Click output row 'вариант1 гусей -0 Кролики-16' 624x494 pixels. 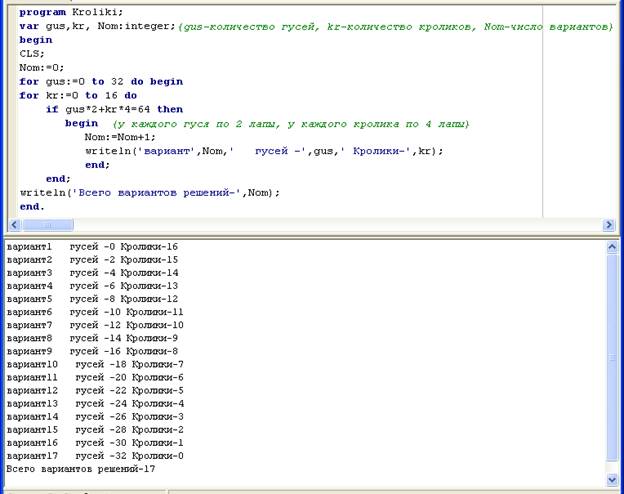[x=92, y=247]
